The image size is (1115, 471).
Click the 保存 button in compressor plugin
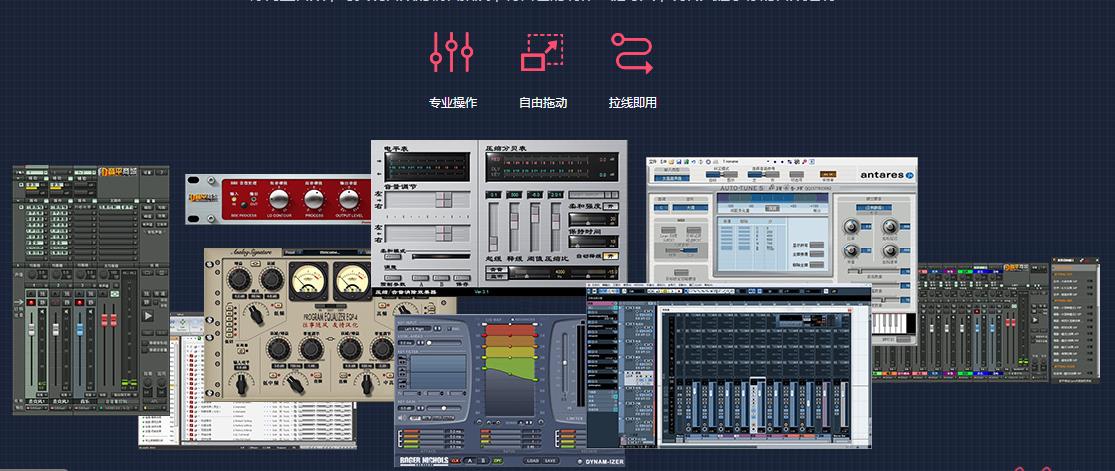click(462, 277)
